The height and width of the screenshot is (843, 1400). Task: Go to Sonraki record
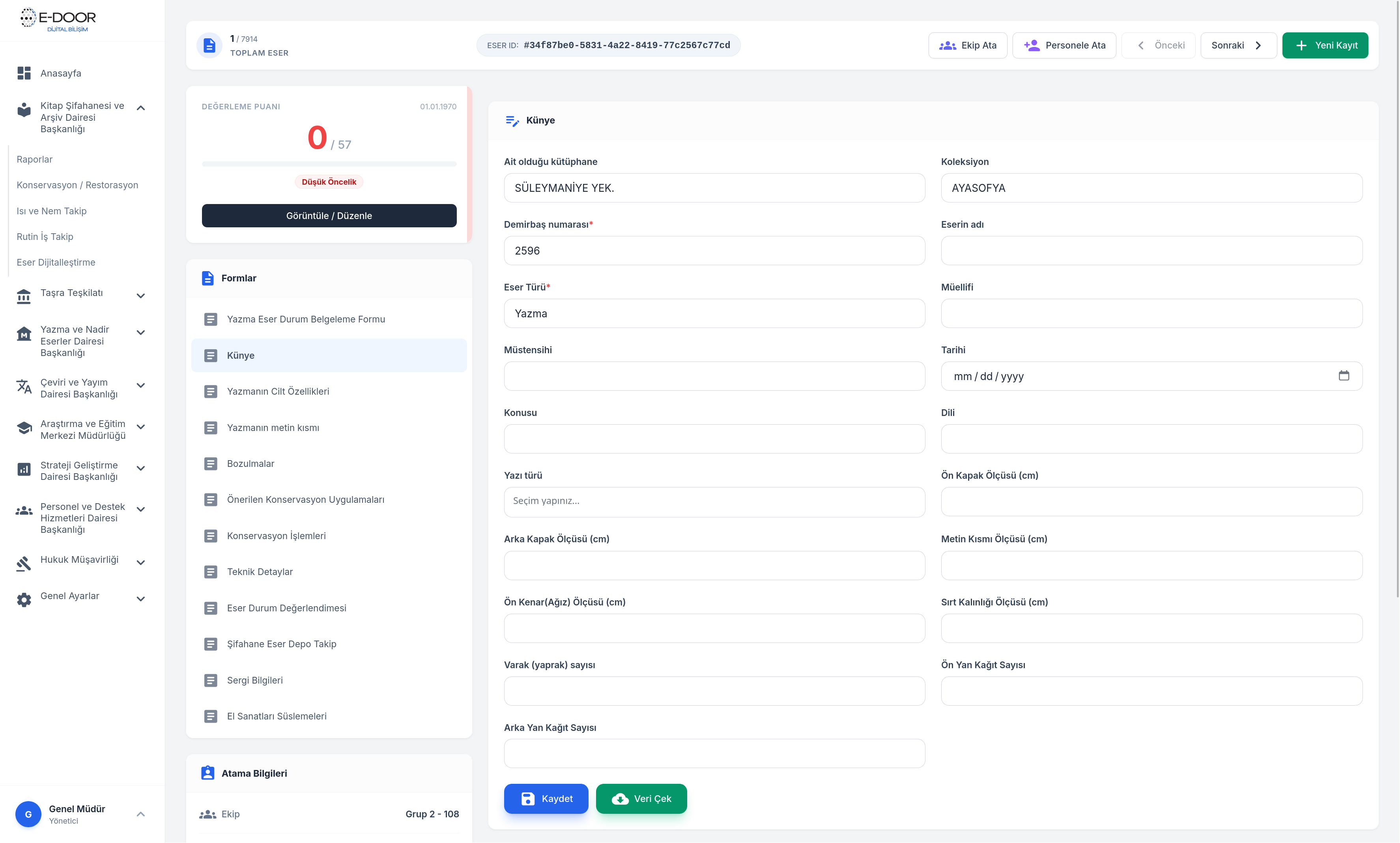[x=1238, y=45]
